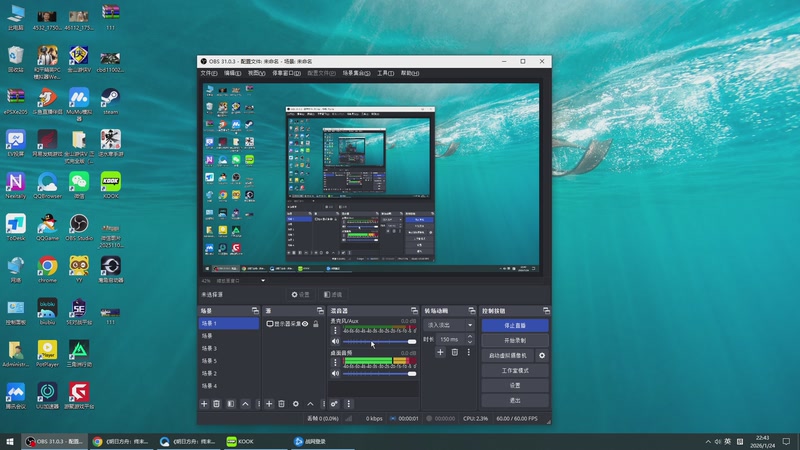Open chrome desktop shortcut
This screenshot has height=450, width=800.
[x=47, y=269]
